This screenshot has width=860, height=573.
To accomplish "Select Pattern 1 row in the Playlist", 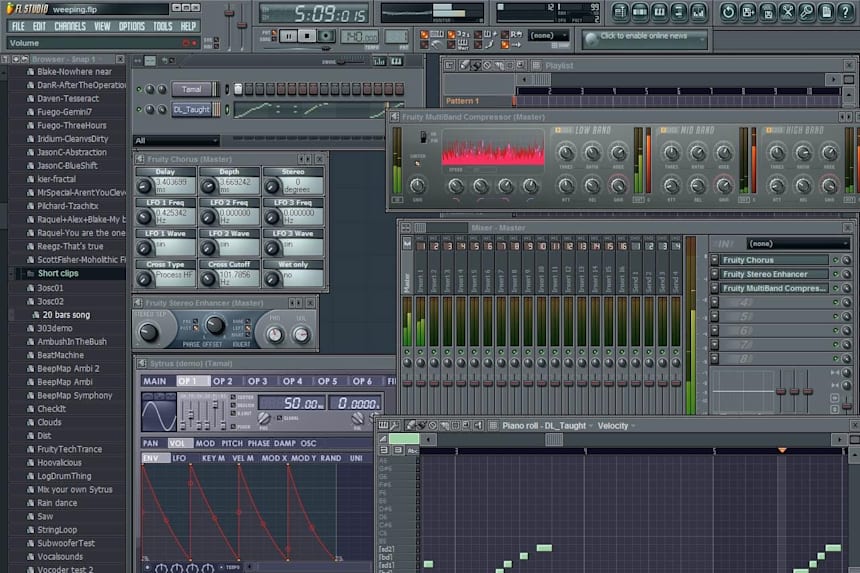I will 476,101.
